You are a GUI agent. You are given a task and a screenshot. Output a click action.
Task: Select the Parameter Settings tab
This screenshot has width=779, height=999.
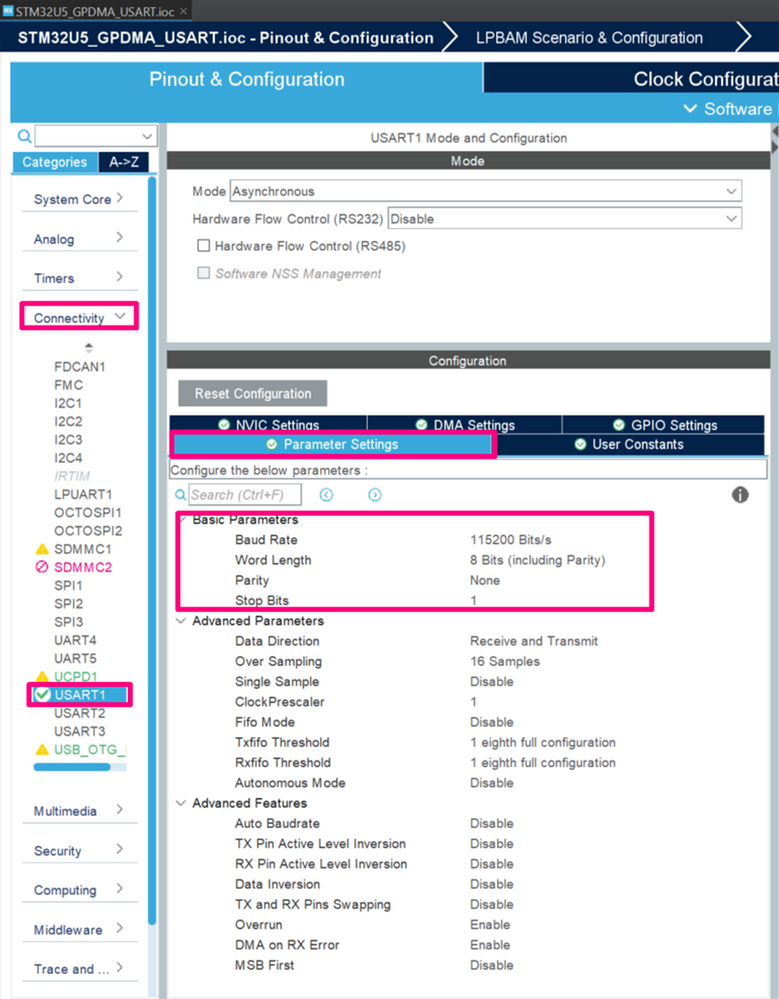pos(332,444)
